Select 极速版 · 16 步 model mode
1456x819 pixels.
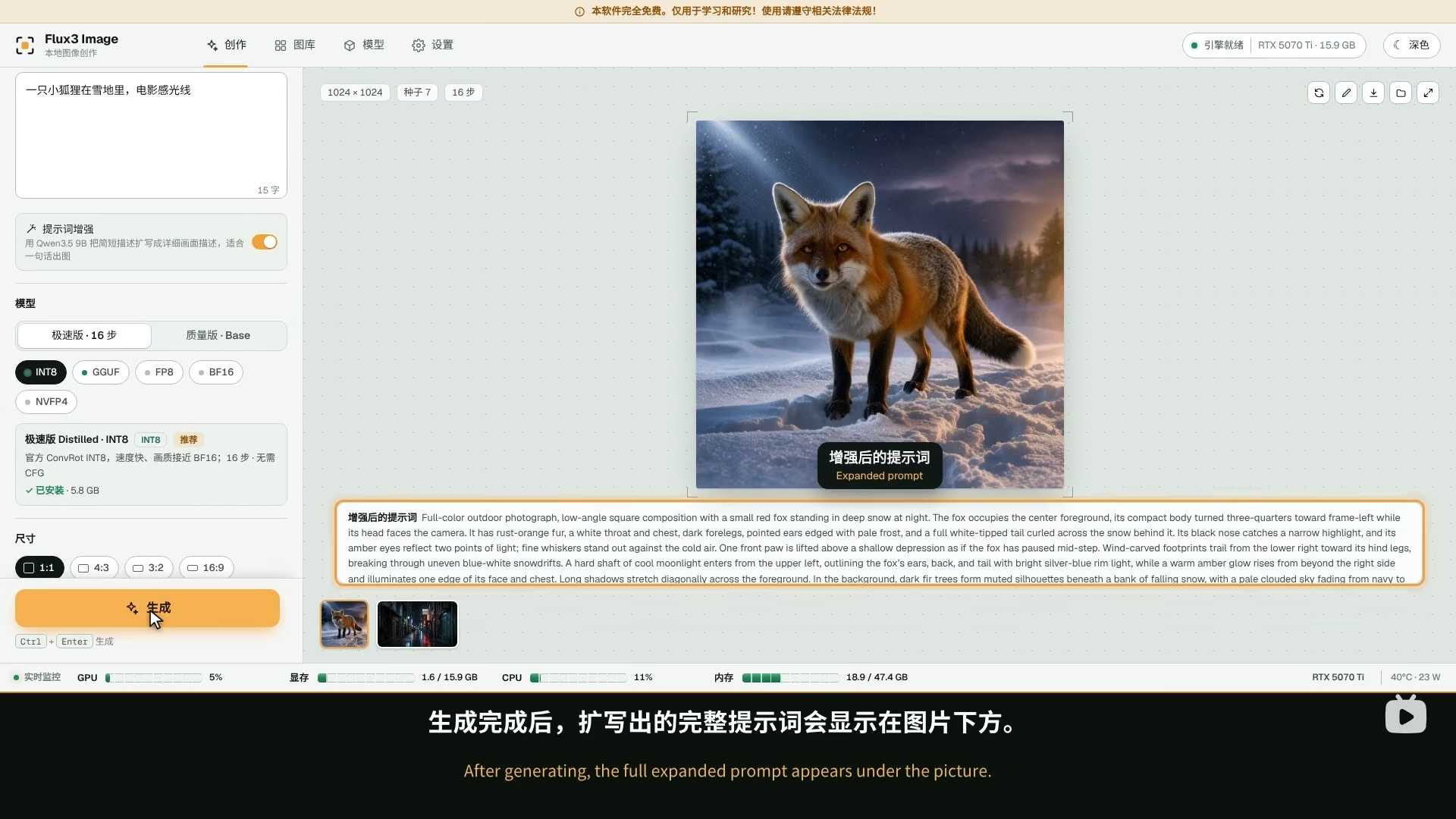pyautogui.click(x=84, y=335)
